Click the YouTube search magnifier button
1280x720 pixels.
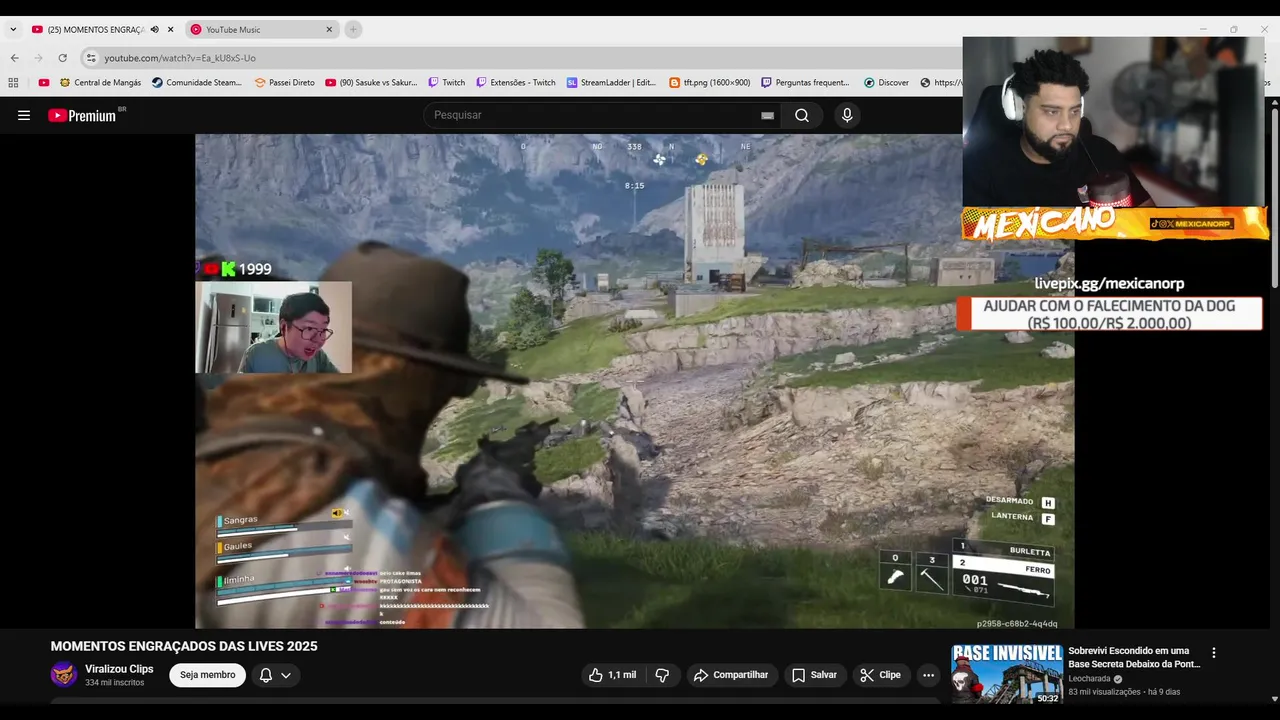tap(802, 115)
